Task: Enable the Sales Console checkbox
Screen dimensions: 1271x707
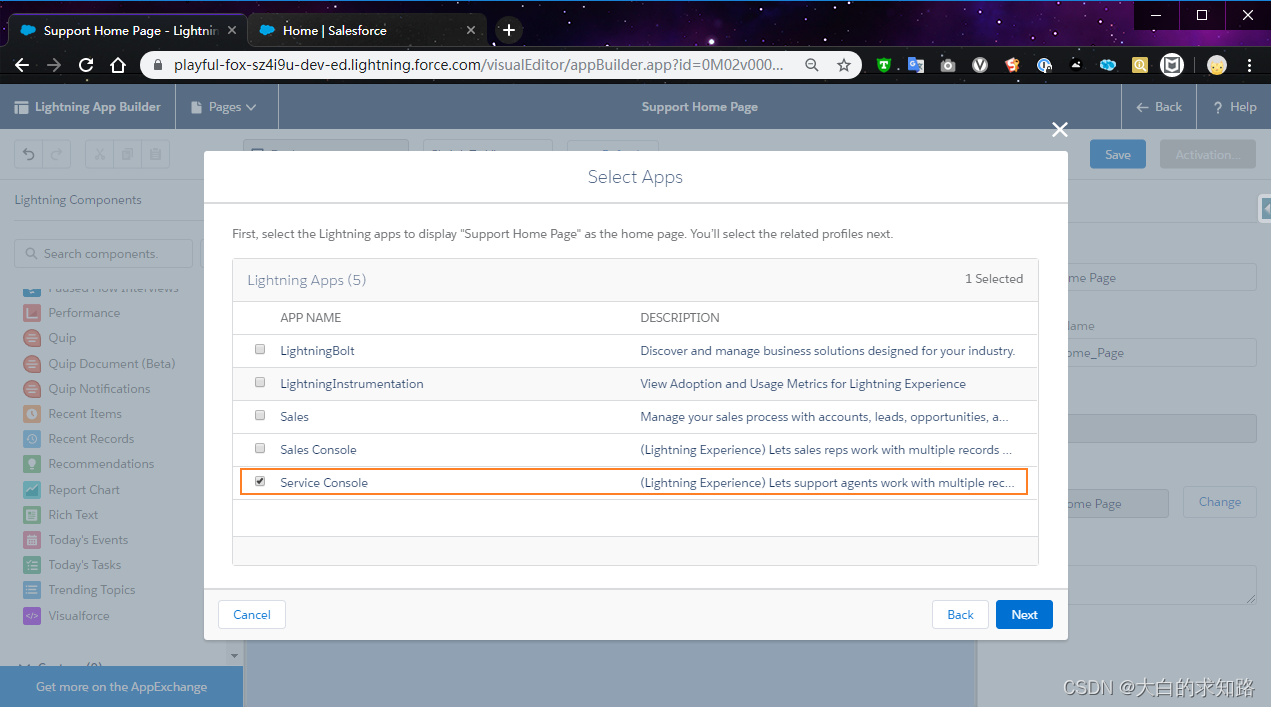Action: (260, 448)
